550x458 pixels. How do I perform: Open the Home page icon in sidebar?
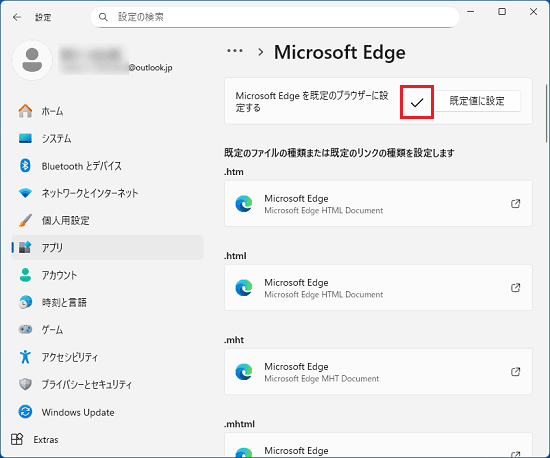click(x=25, y=111)
